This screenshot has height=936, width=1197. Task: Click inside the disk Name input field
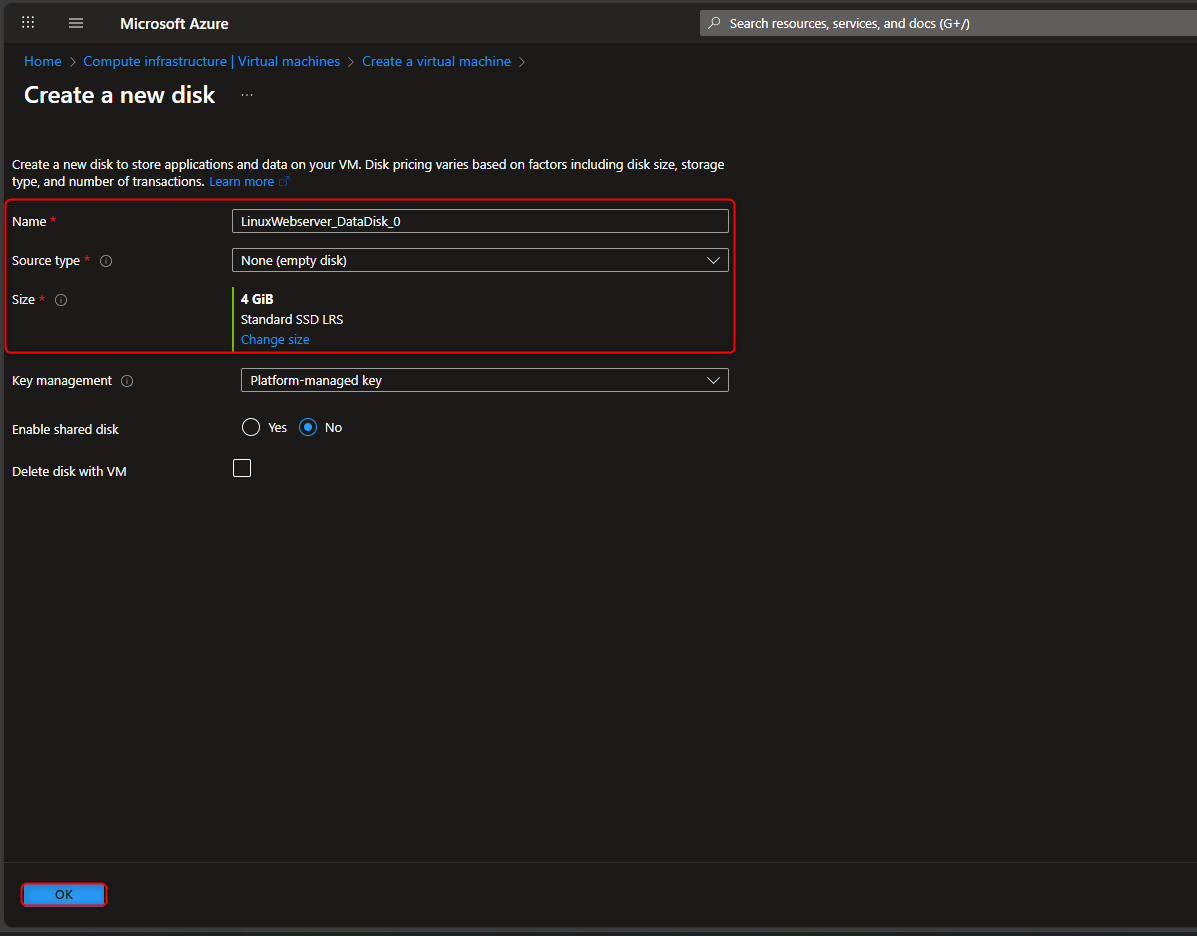pos(480,220)
